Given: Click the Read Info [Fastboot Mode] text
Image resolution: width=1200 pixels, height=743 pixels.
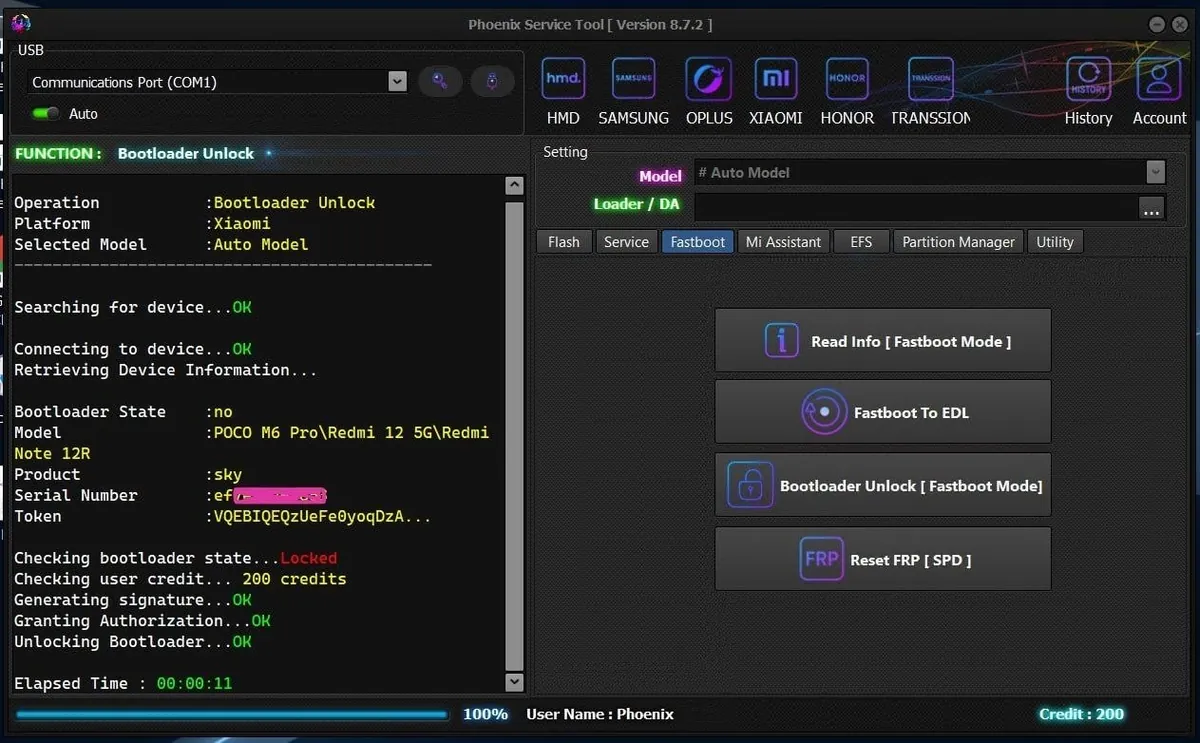Looking at the screenshot, I should (911, 341).
